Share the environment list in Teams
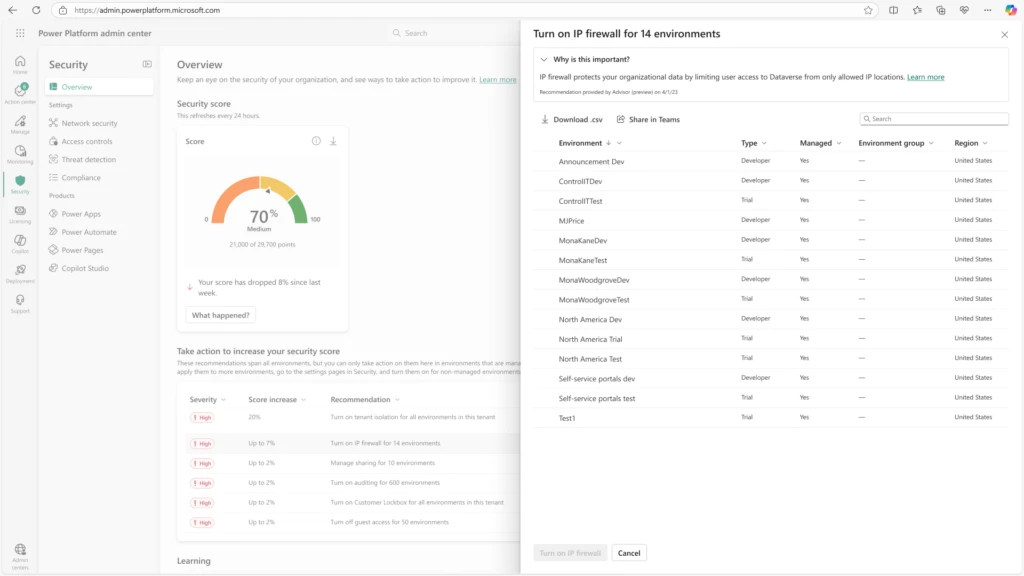1024x576 pixels. tap(647, 119)
